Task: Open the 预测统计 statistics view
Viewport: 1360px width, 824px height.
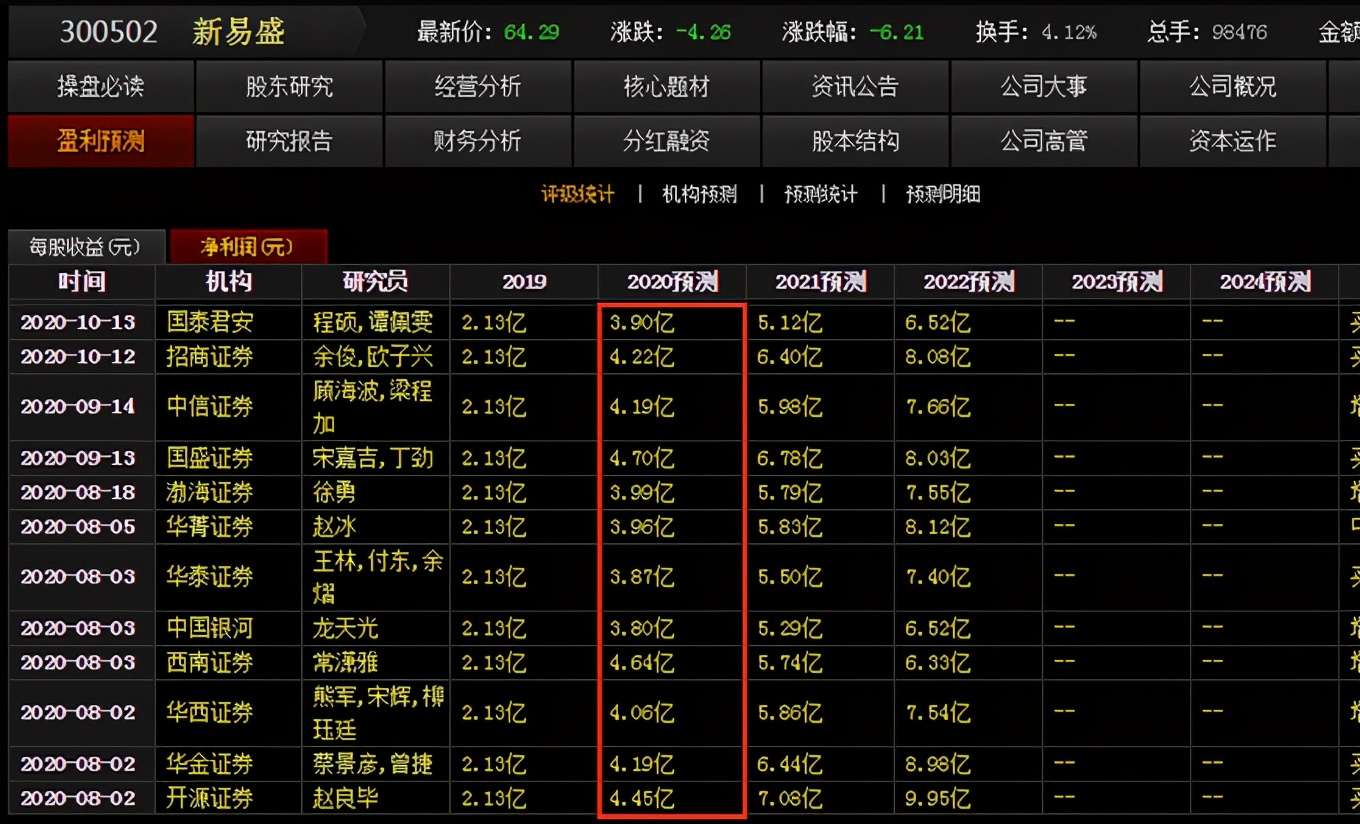Action: (820, 194)
